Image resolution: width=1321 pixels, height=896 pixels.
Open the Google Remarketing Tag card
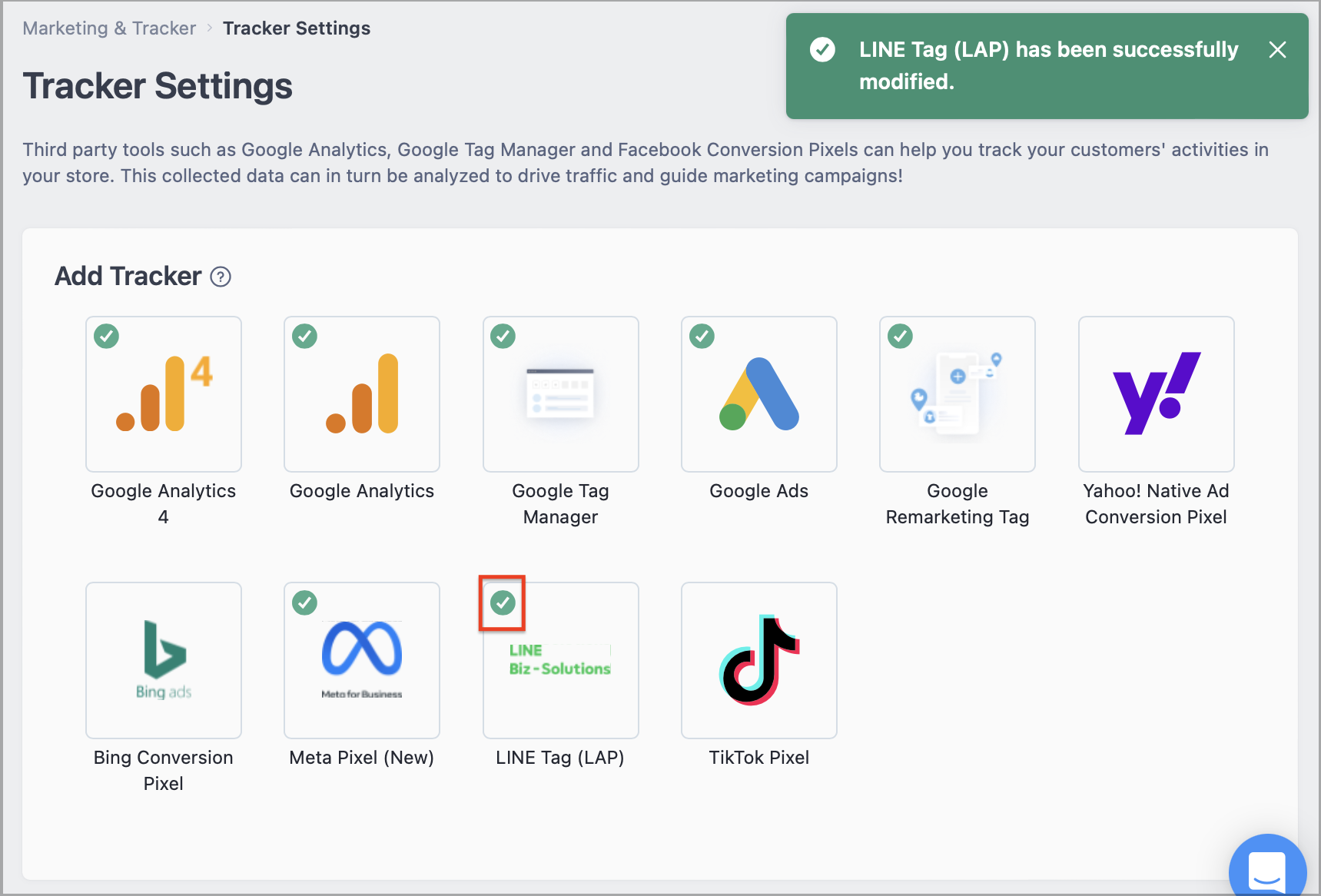pyautogui.click(x=958, y=394)
